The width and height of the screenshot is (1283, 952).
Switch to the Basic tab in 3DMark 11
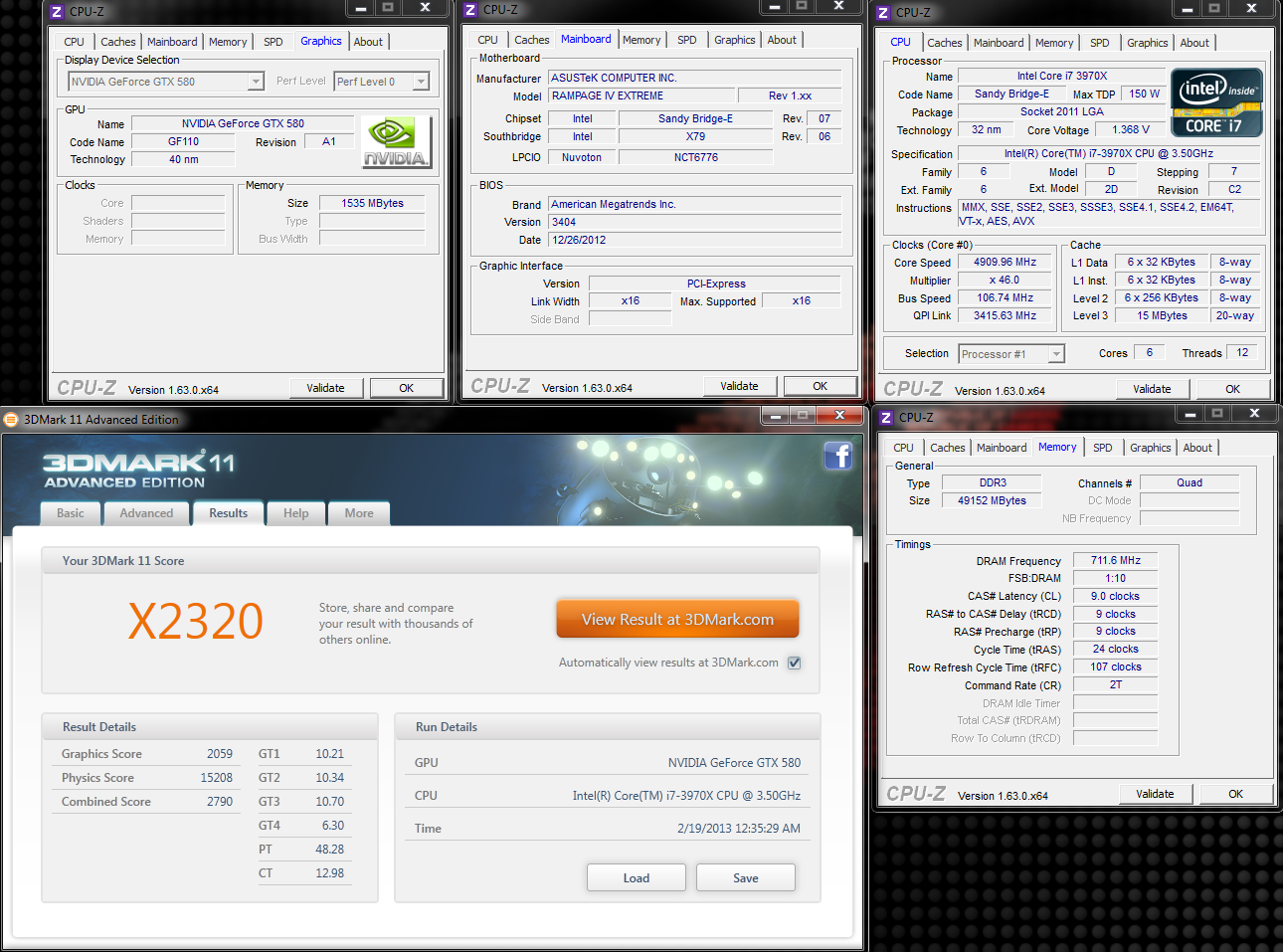(x=71, y=513)
